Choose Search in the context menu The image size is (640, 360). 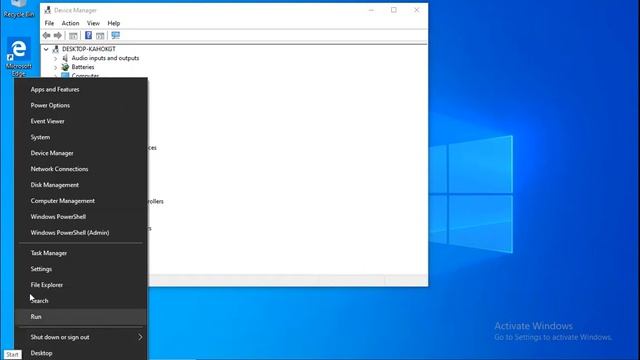pos(81,301)
